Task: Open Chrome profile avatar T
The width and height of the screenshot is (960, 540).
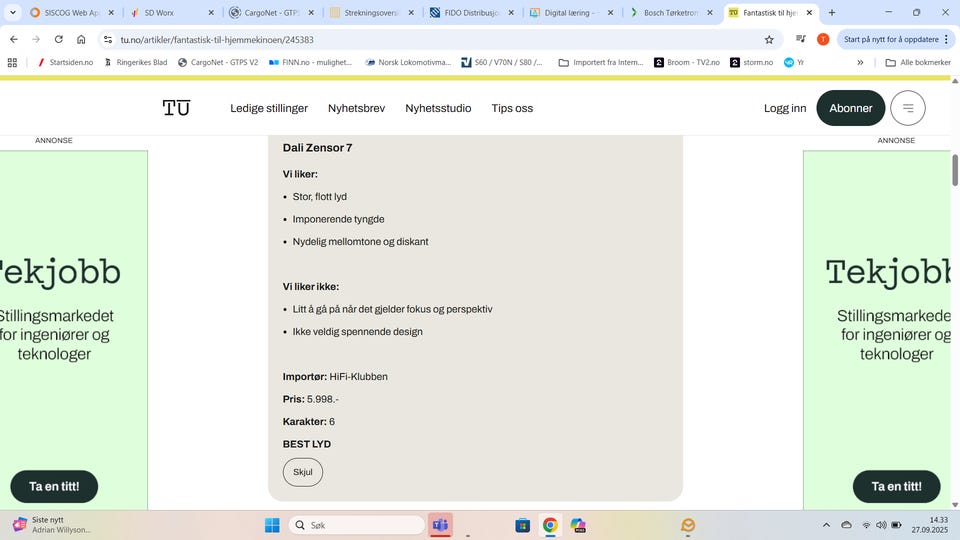Action: [x=823, y=39]
